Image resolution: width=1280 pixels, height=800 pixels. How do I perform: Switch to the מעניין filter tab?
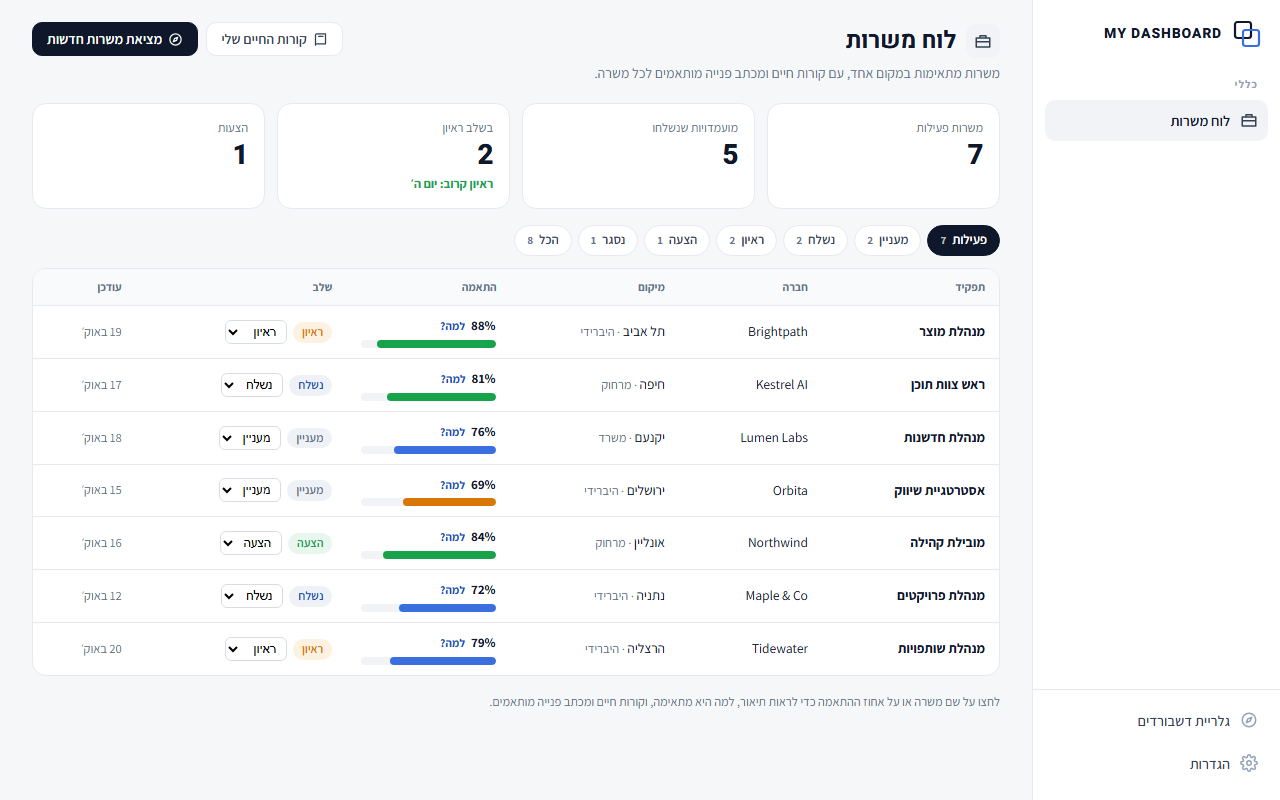[887, 240]
